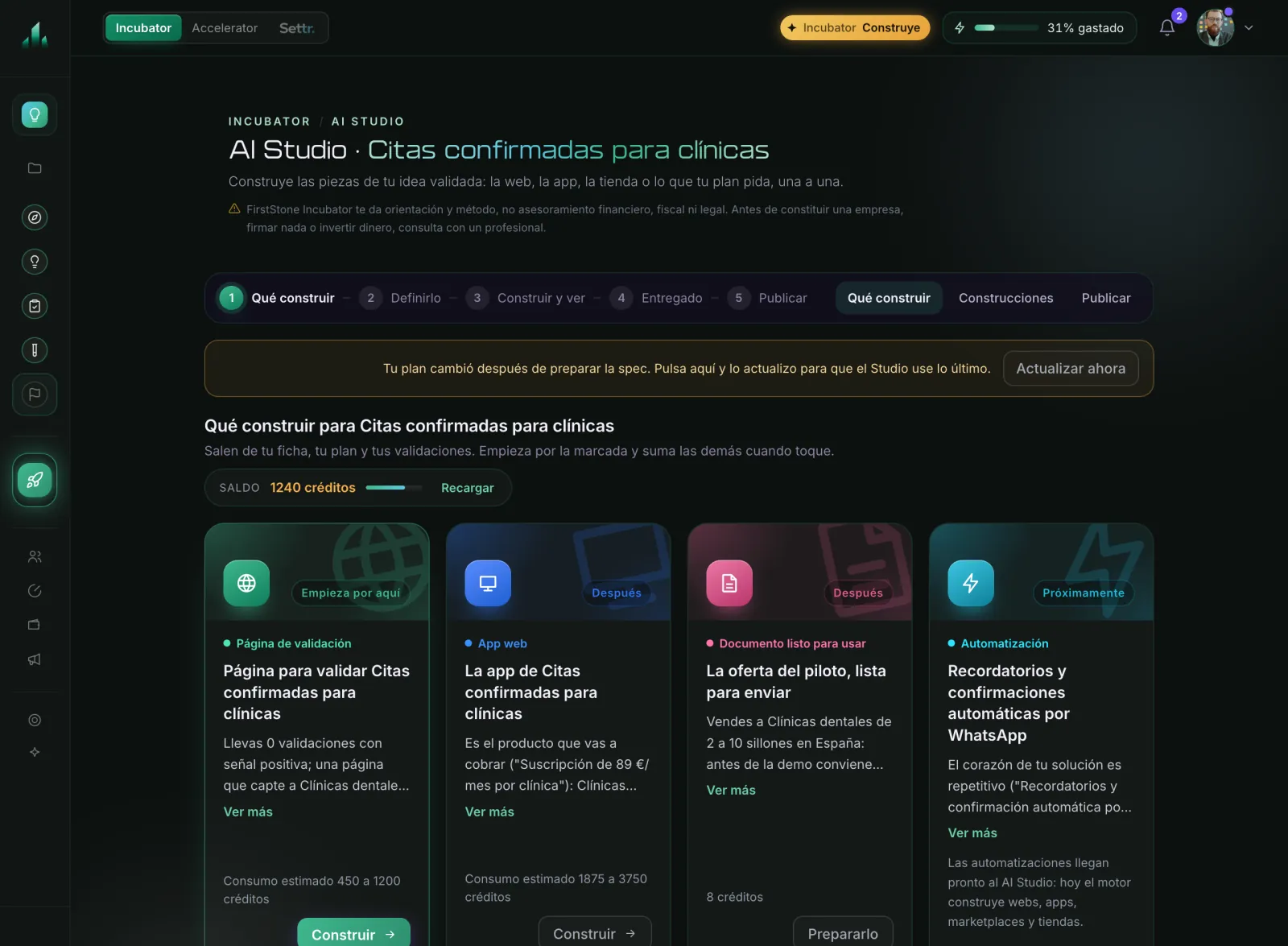Open the Construcciones tab
The image size is (1288, 946).
click(1005, 298)
